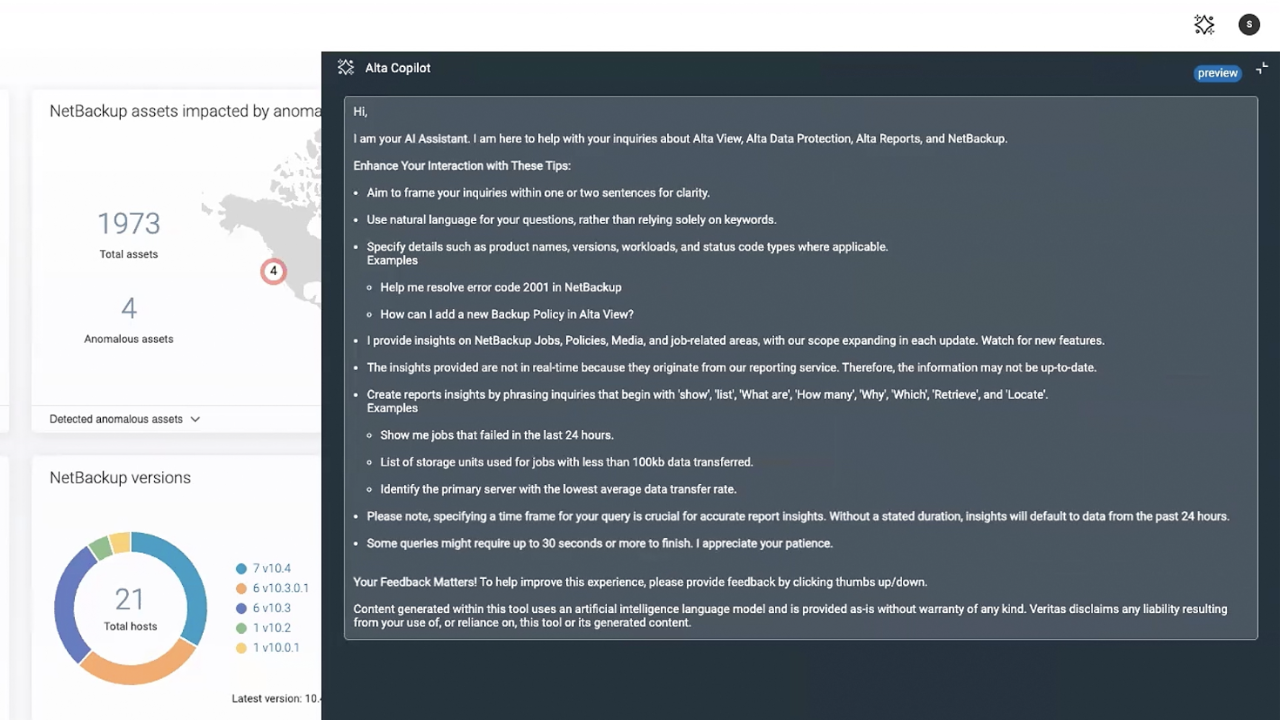Viewport: 1280px width, 720px height.
Task: Click the orange v10.3.0.1 legend dot
Action: 241,588
